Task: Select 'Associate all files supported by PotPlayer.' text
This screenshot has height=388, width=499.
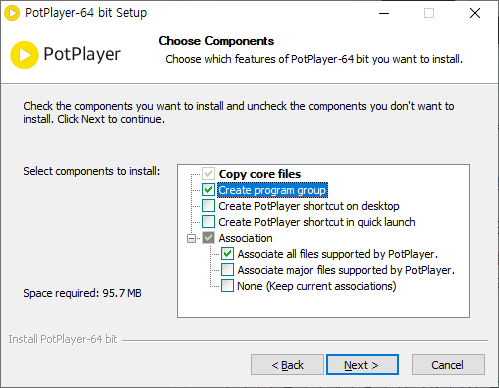Action: click(x=337, y=254)
